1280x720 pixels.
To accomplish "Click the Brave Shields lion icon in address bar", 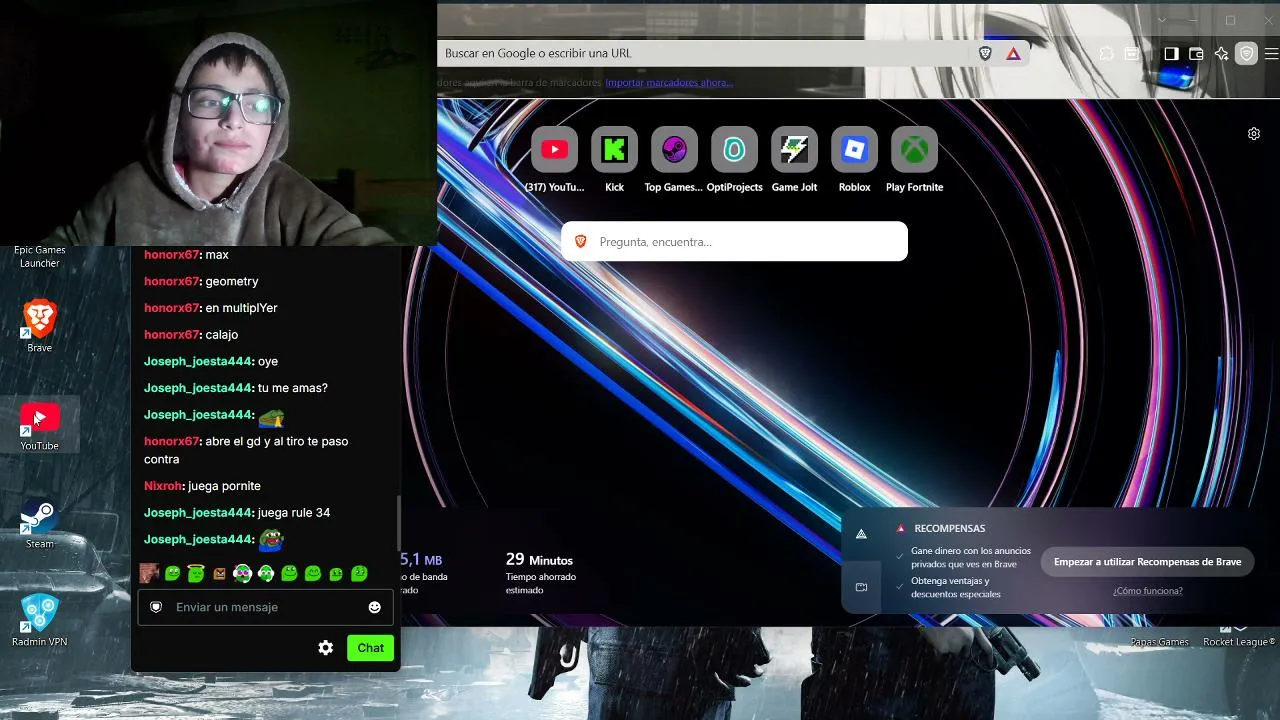I will click(x=985, y=53).
